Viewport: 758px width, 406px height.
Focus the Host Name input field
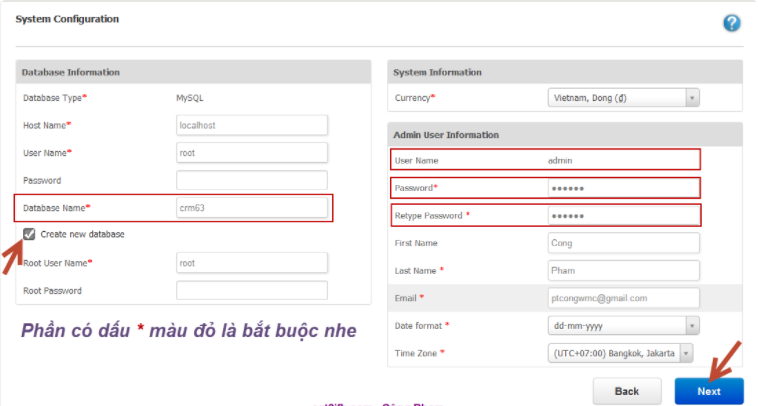coord(252,125)
